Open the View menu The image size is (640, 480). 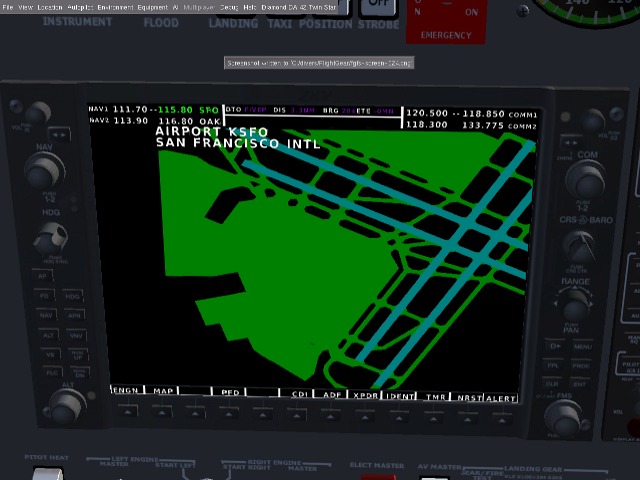[26, 7]
